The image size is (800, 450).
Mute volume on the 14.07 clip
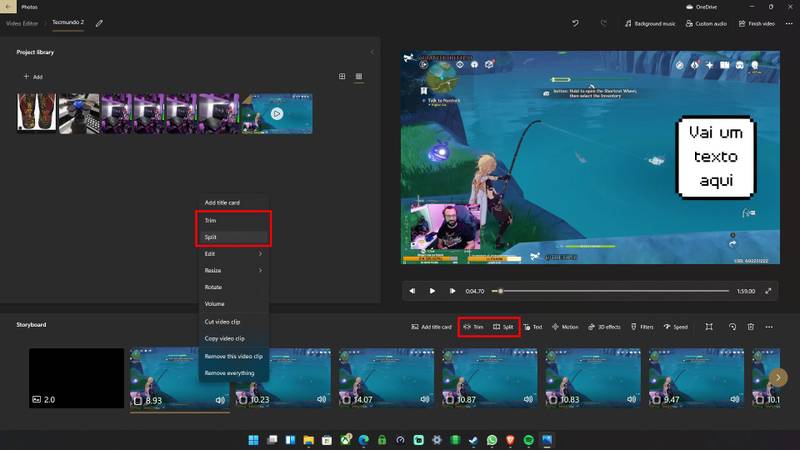point(425,399)
